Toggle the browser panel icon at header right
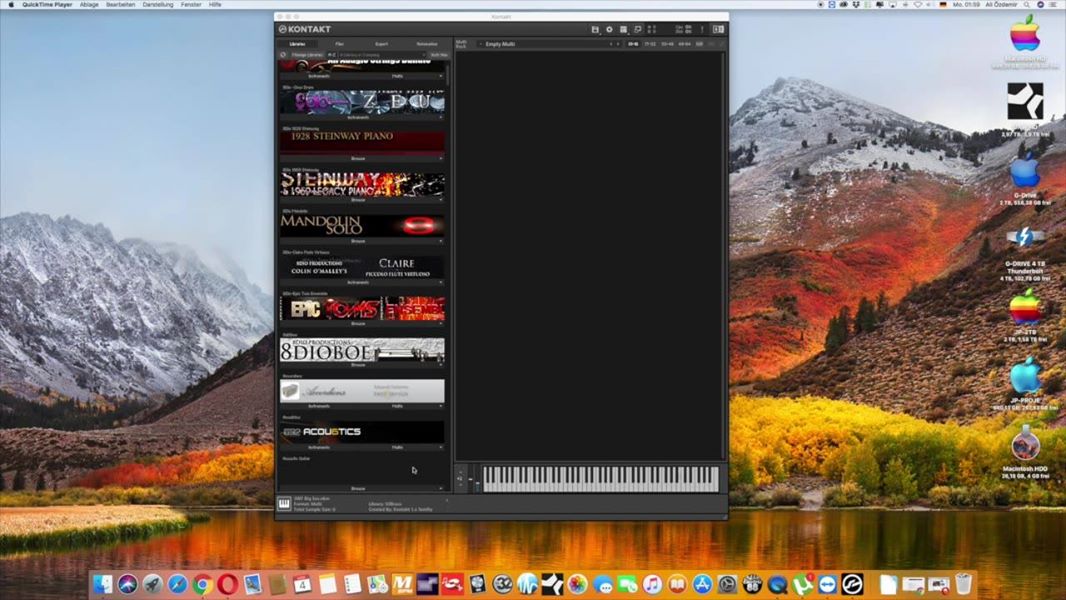Image resolution: width=1066 pixels, height=600 pixels. pos(718,29)
